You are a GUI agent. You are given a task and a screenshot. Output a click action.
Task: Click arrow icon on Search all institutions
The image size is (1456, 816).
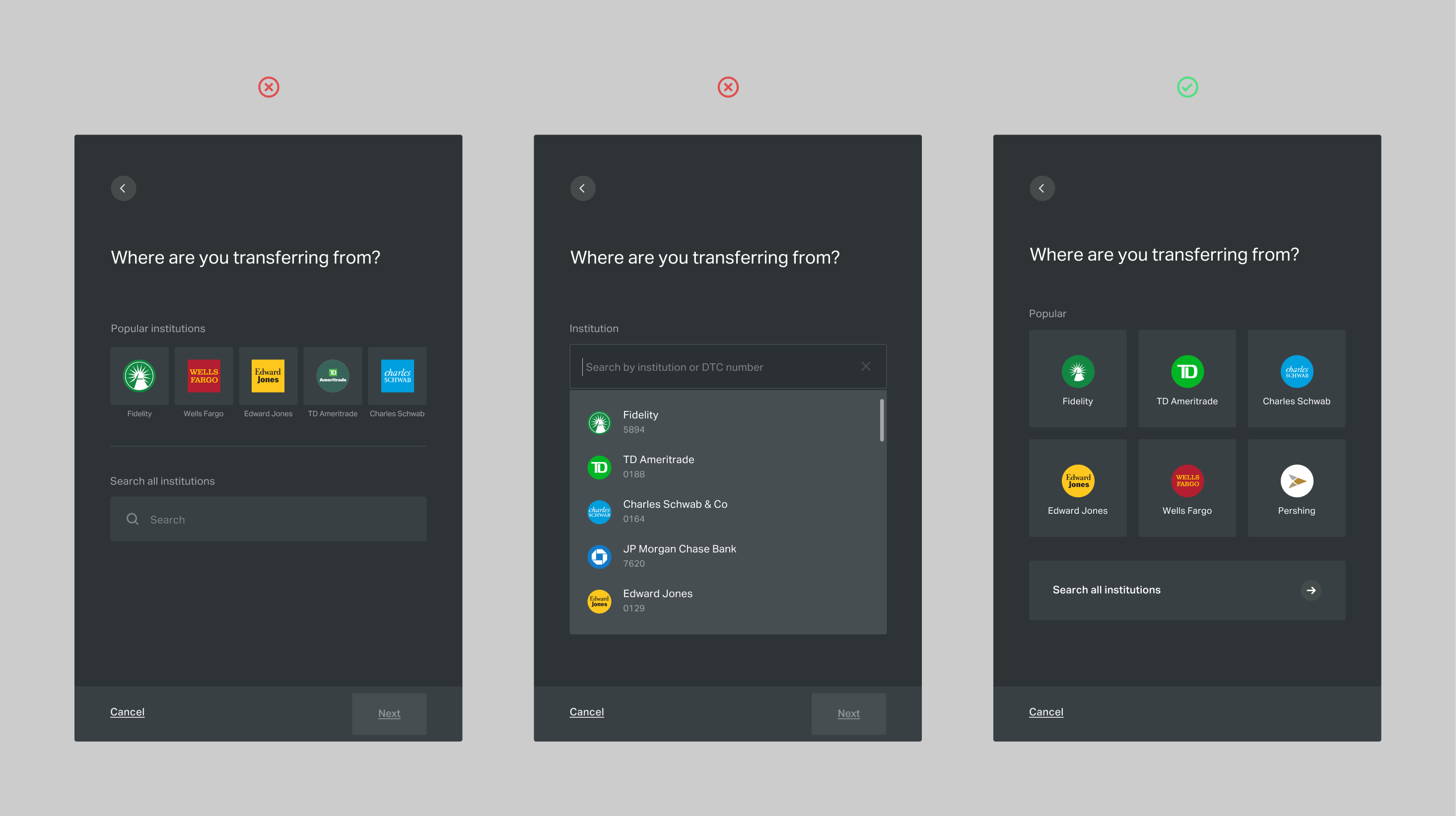pos(1311,590)
